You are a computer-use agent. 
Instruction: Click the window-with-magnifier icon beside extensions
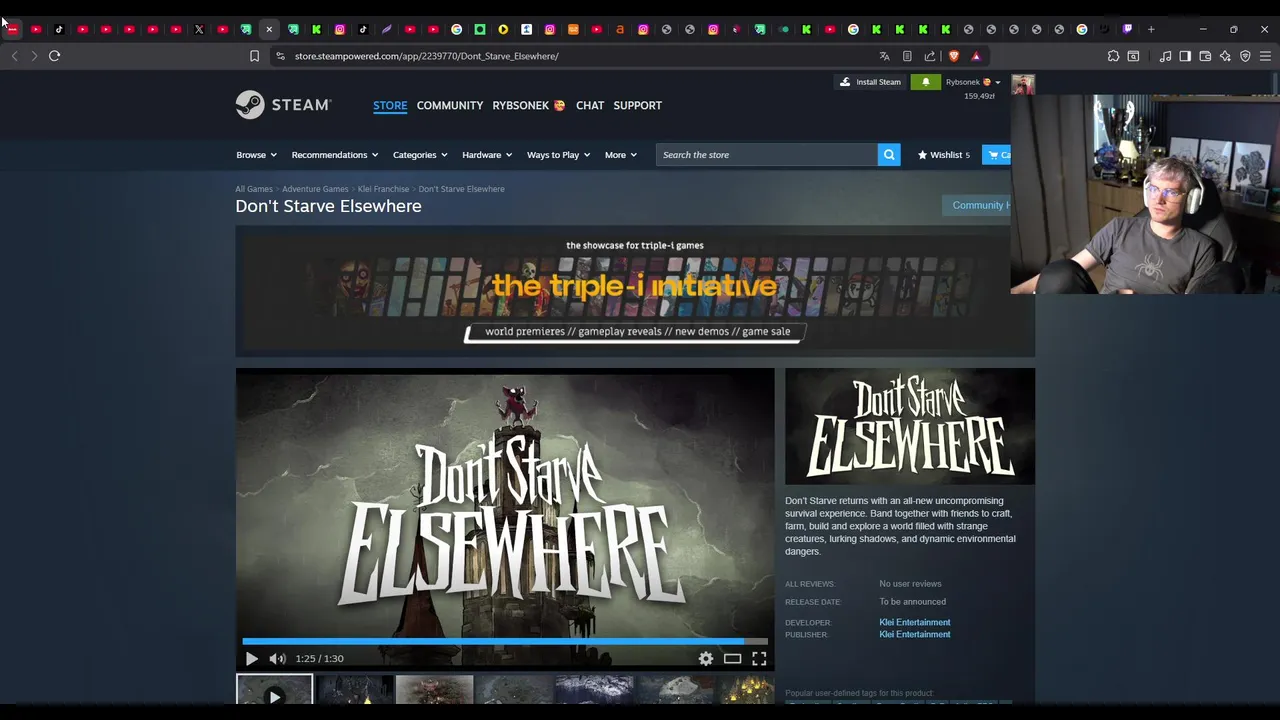pos(1134,56)
